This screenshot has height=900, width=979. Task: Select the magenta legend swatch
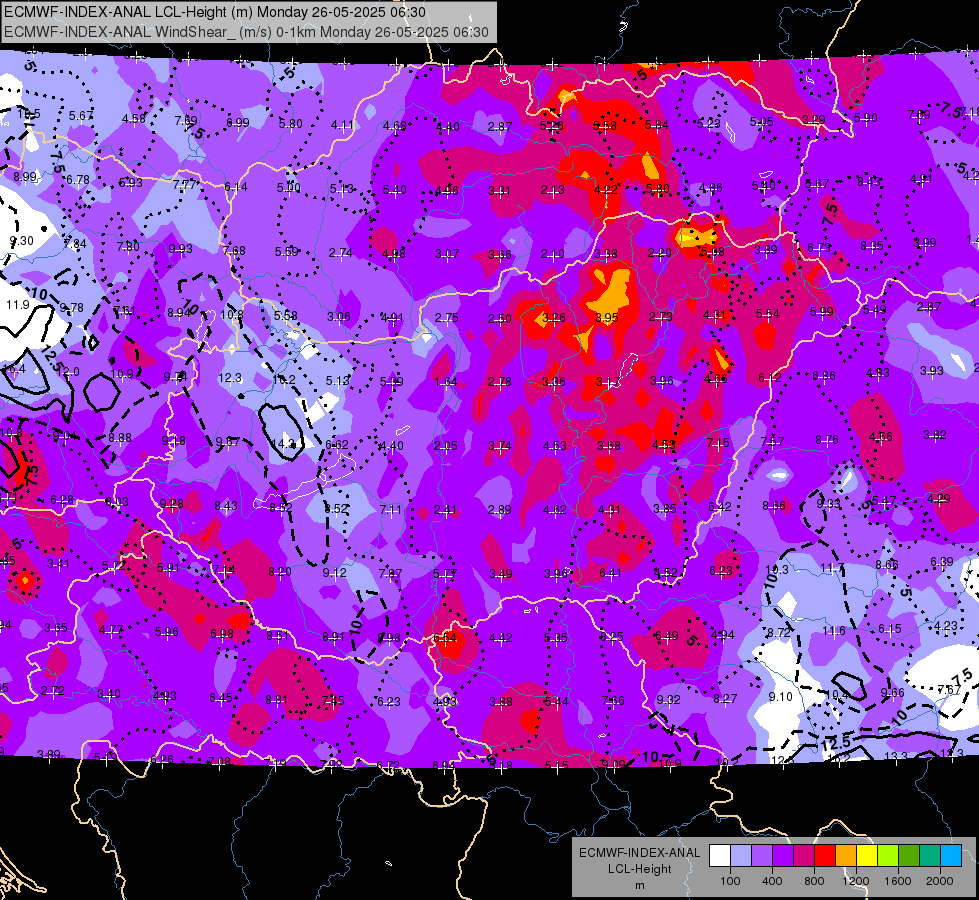pos(804,856)
